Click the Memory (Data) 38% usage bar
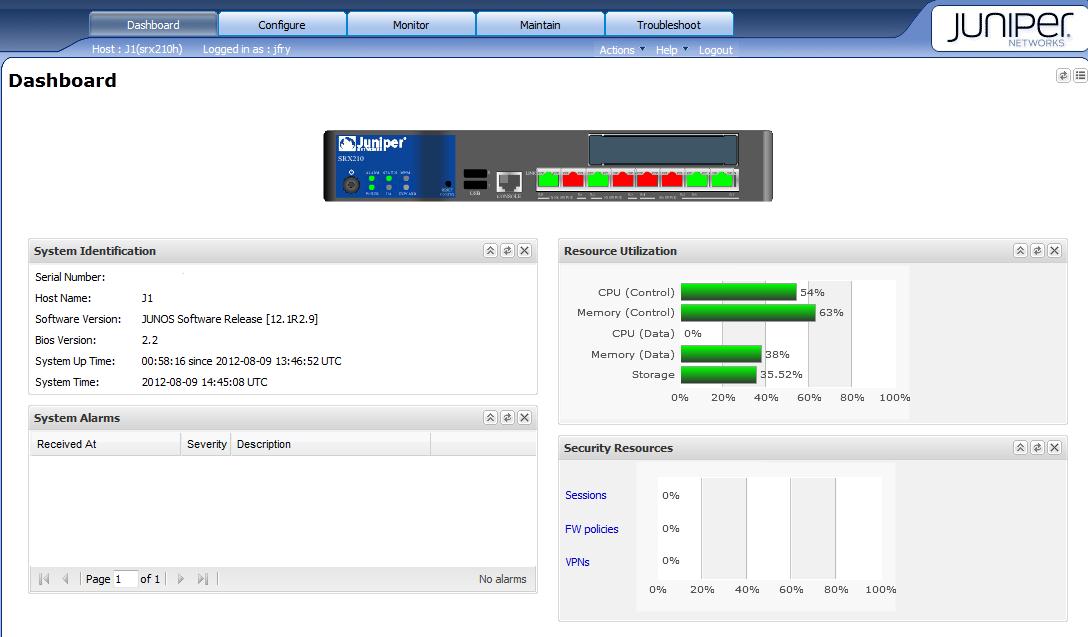 tap(721, 354)
